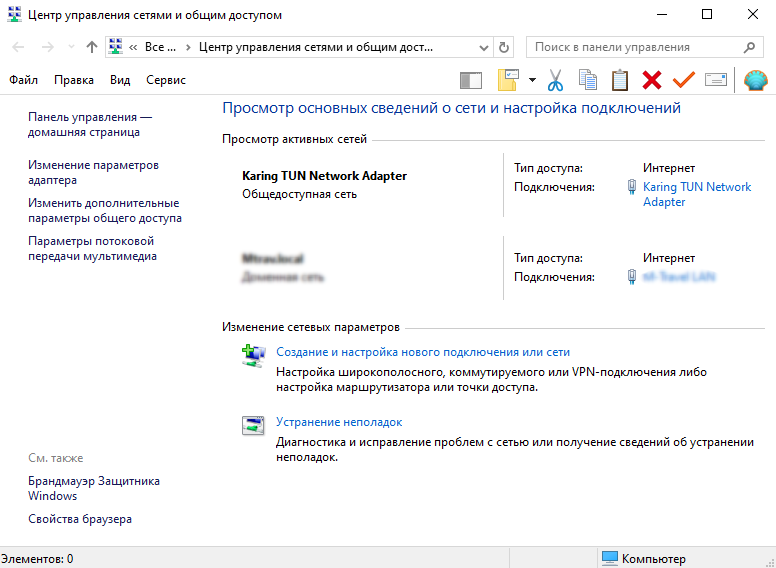Click the adapter icon beside the blurred LAN connection link
The height and width of the screenshot is (568, 776).
point(632,277)
